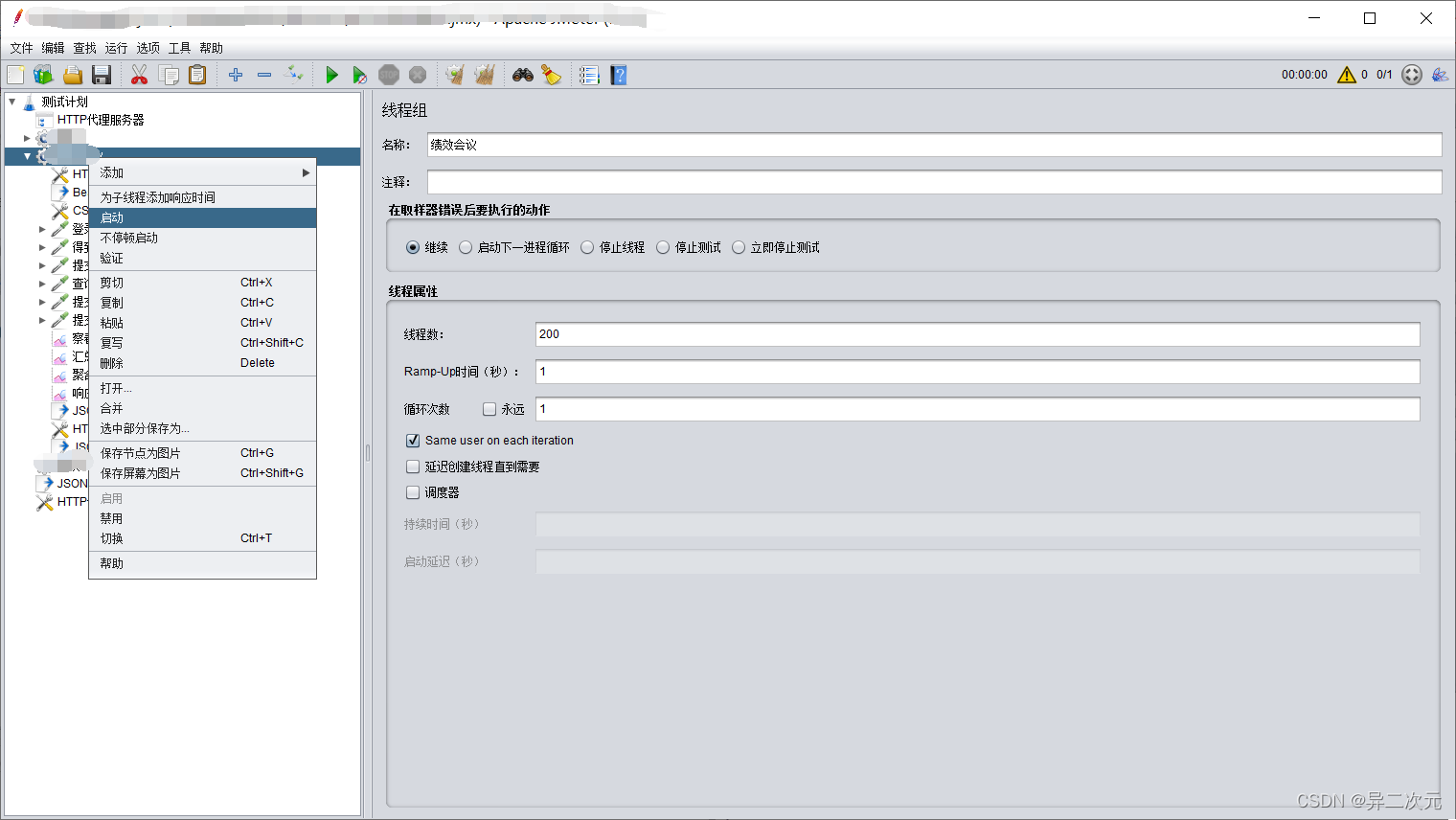This screenshot has width=1456, height=820.
Task: Choose 粘贴 in the context menu
Action: (202, 323)
